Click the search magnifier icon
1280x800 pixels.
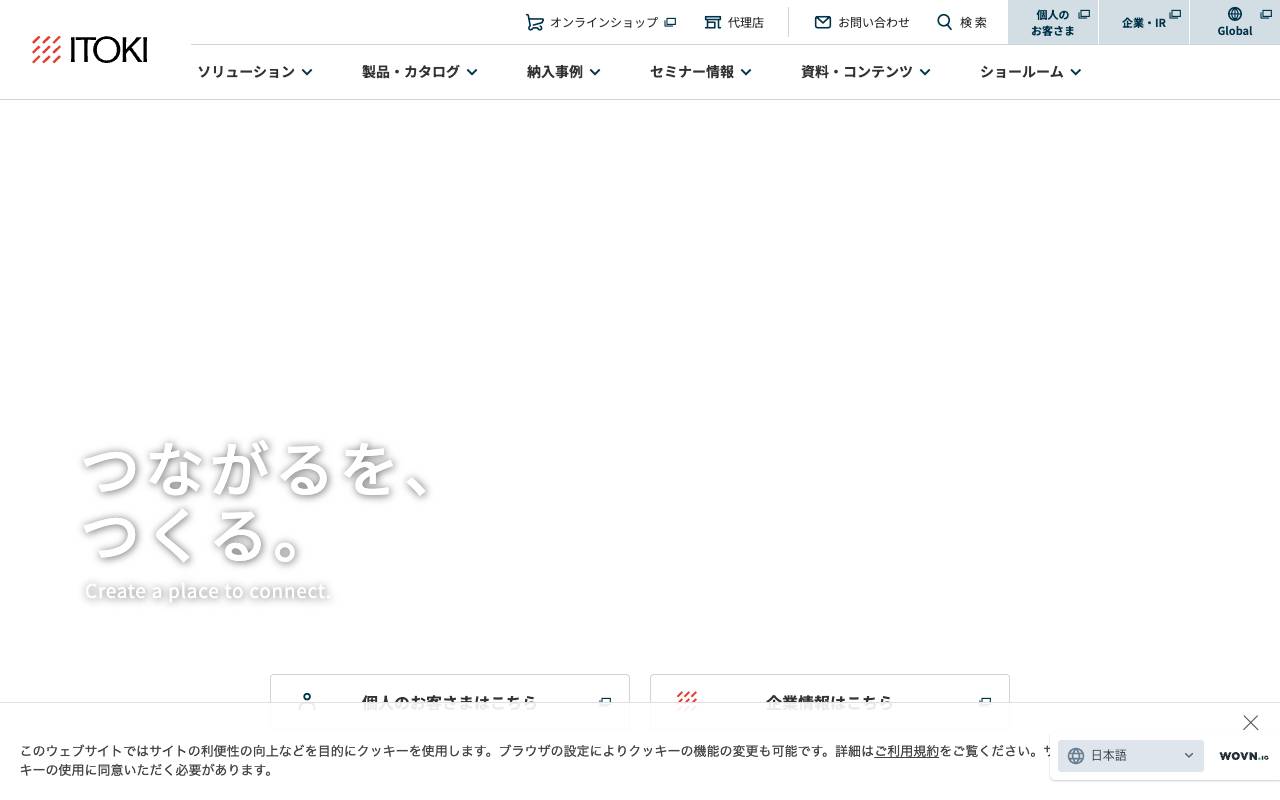coord(945,22)
